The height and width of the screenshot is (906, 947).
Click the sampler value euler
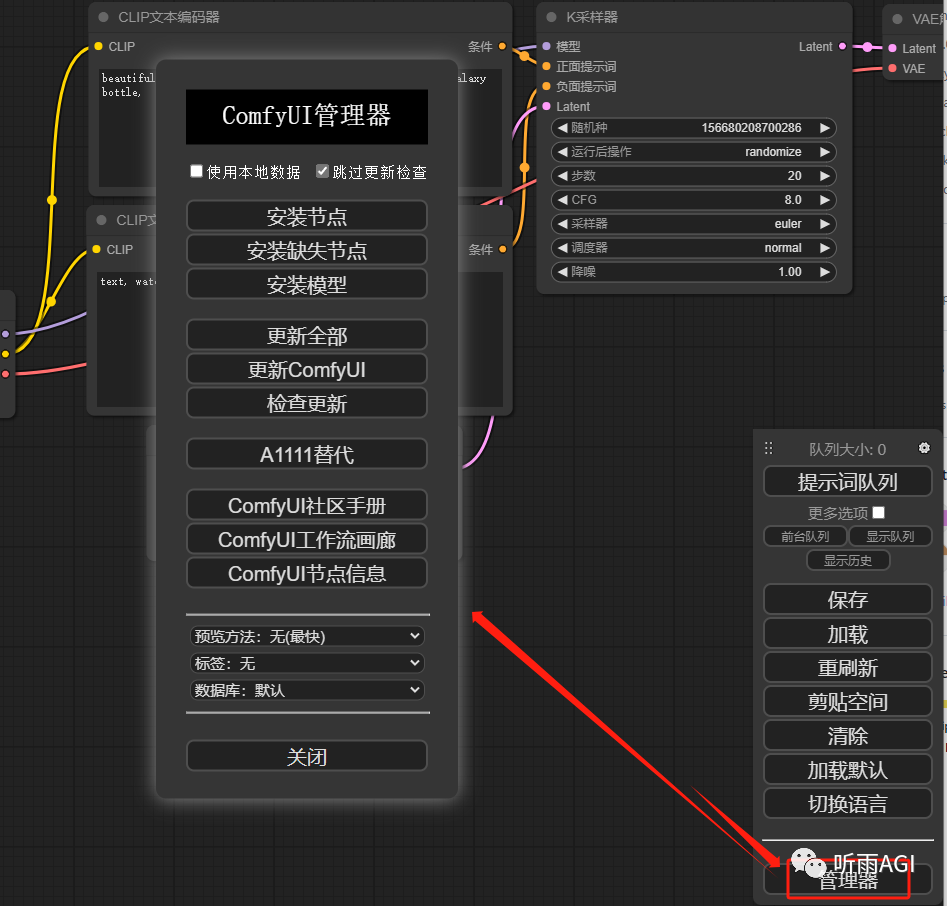click(x=788, y=224)
